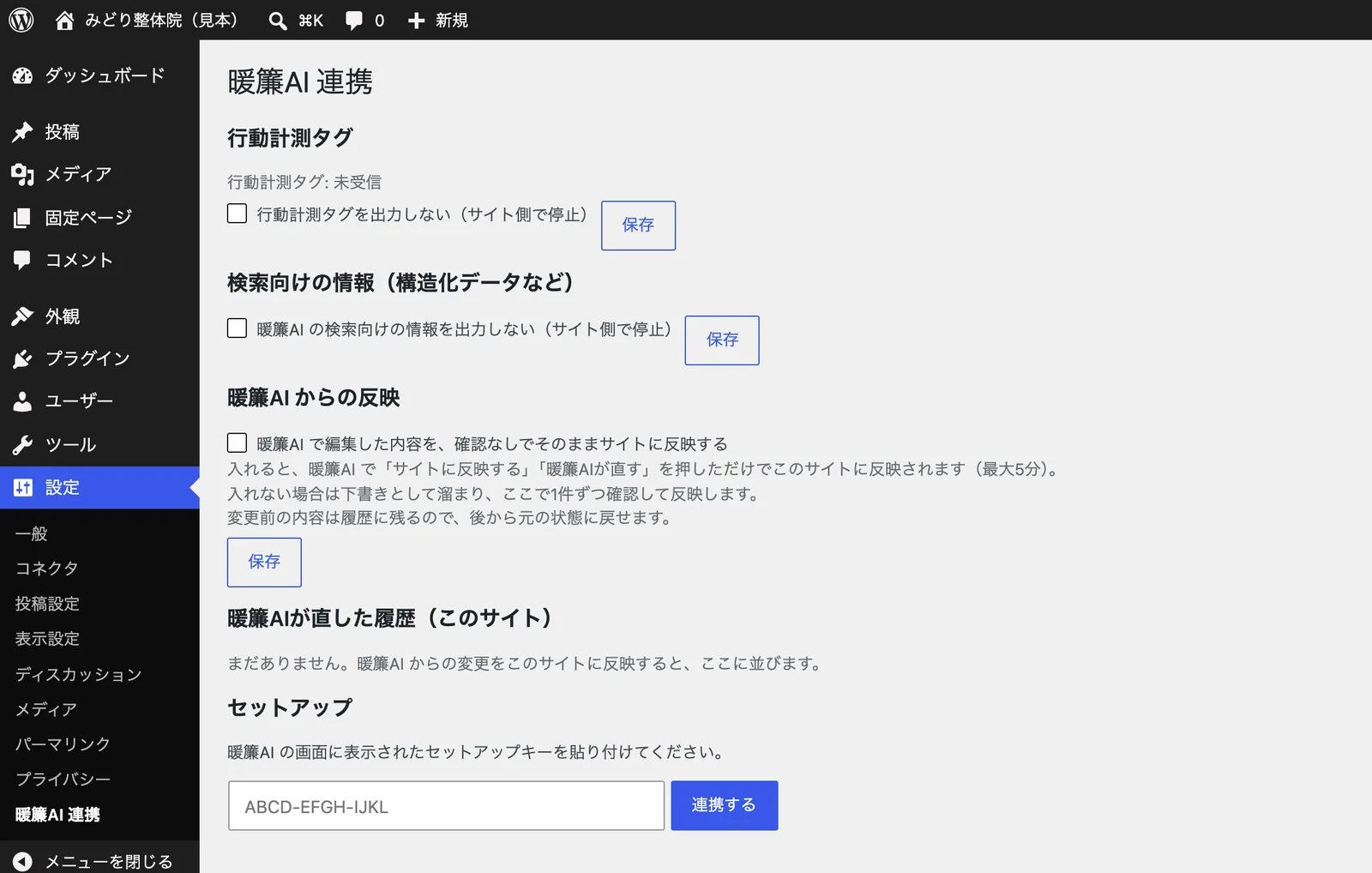Check 行動計測タグを出力しない checkbox
Image resolution: width=1372 pixels, height=873 pixels.
coord(238,214)
